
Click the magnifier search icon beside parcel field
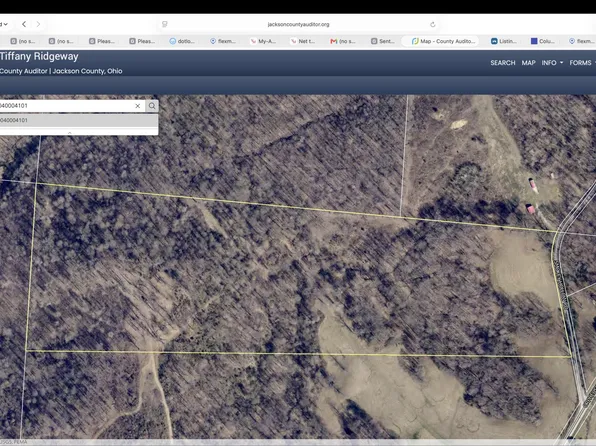[x=152, y=106]
